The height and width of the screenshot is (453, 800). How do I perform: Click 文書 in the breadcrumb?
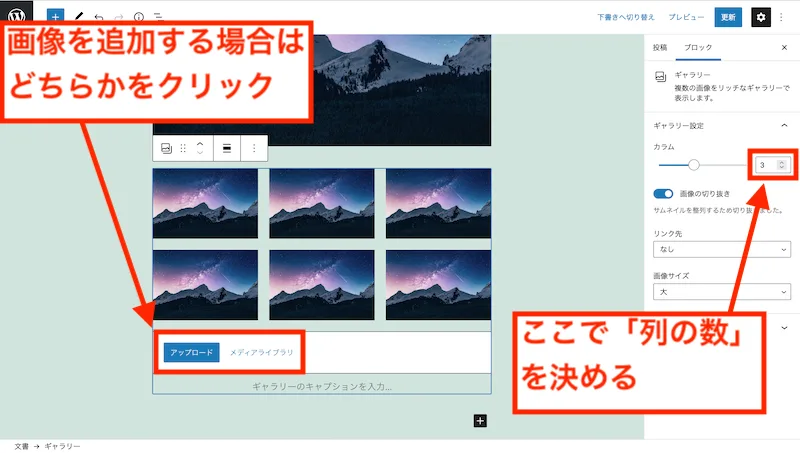(21, 446)
